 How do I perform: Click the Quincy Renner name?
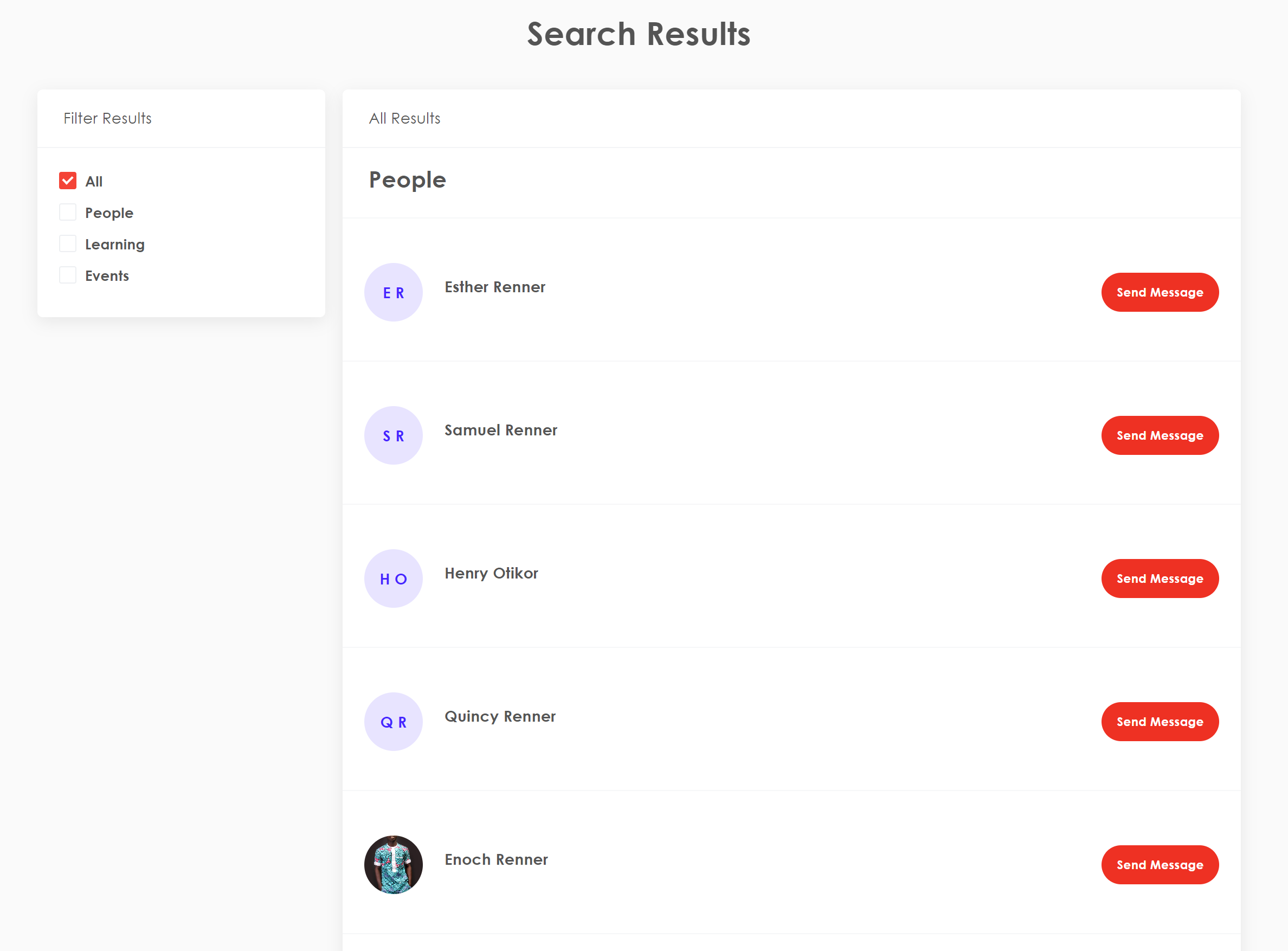point(500,716)
